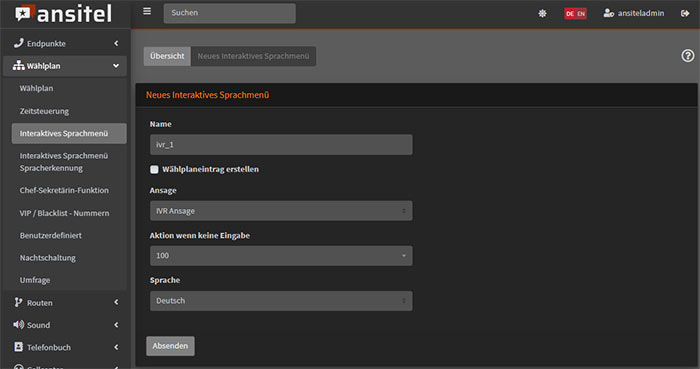Expand the Sound menu chevron
Screen dimensions: 700x369
click(116, 325)
